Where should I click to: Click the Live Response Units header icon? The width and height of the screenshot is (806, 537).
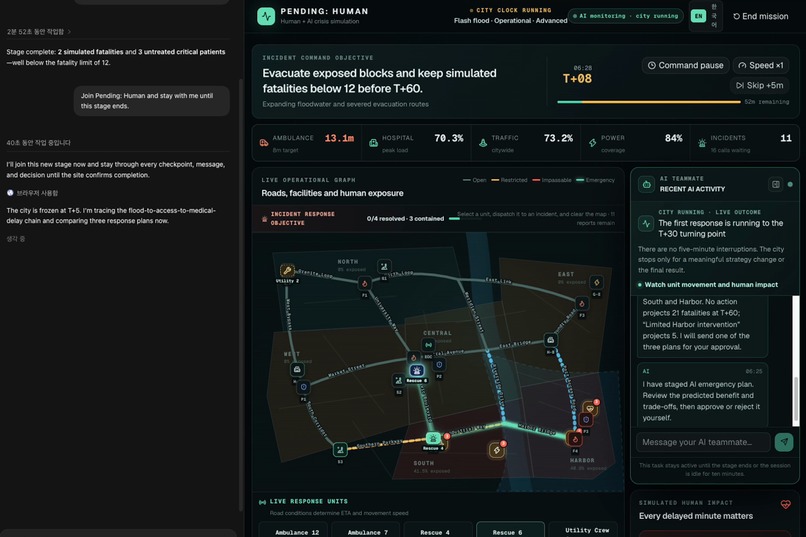click(263, 502)
